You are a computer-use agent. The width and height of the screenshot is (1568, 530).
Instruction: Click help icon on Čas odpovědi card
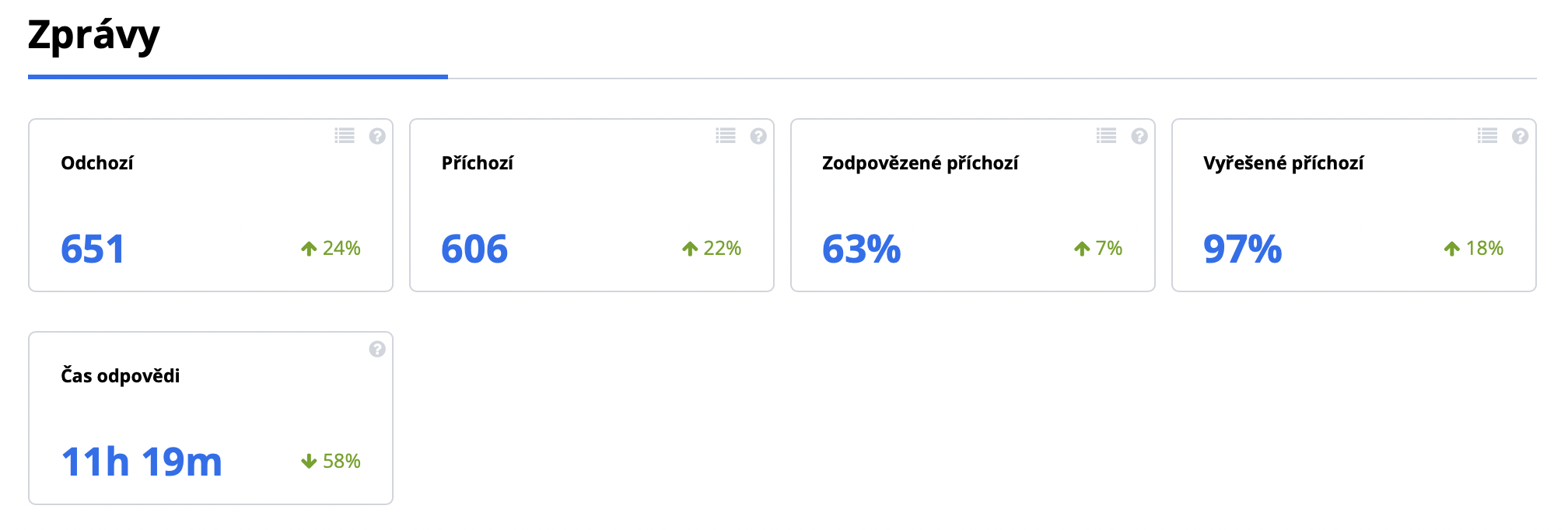377,349
